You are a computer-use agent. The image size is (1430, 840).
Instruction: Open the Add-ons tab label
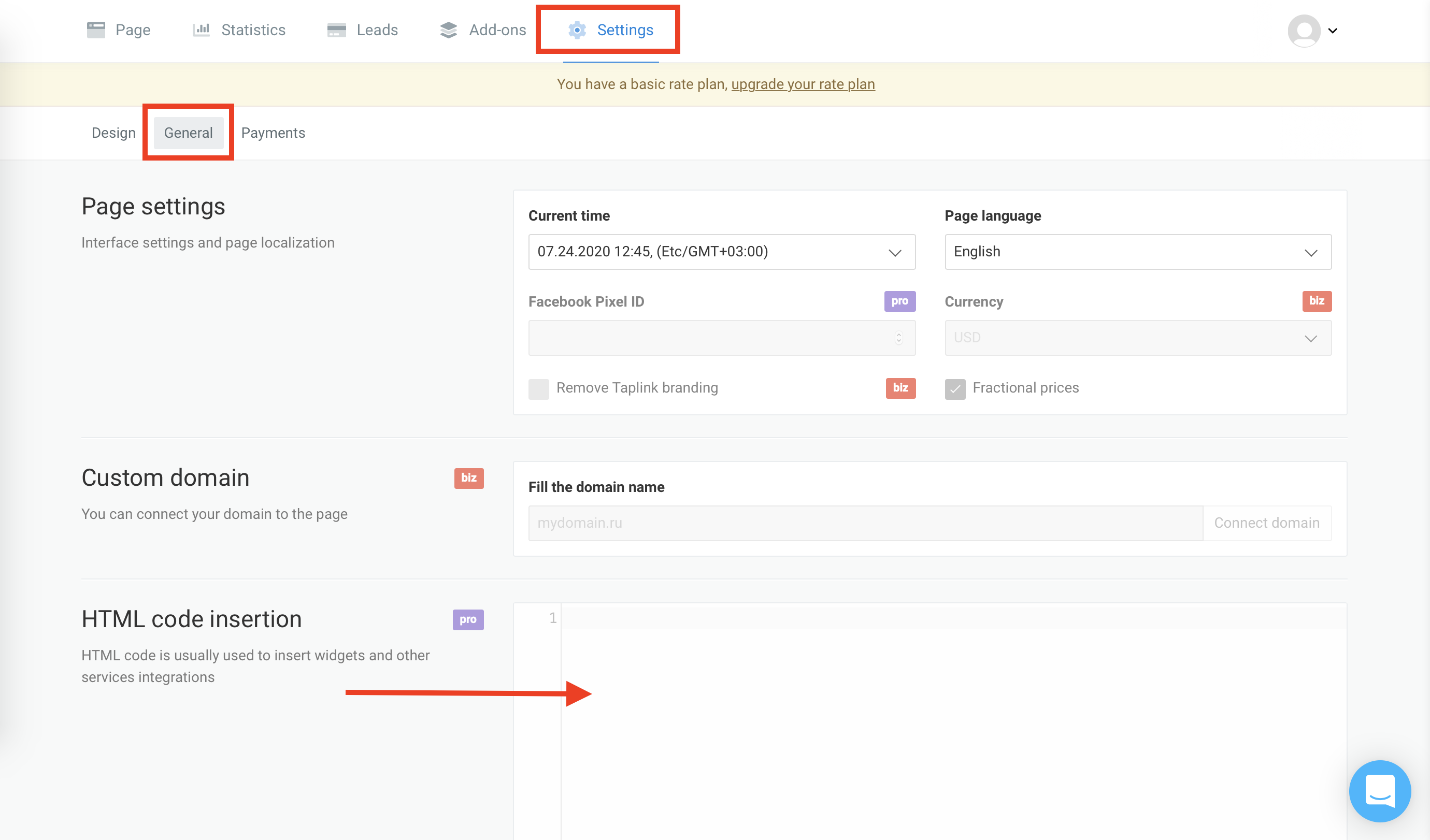(x=497, y=30)
